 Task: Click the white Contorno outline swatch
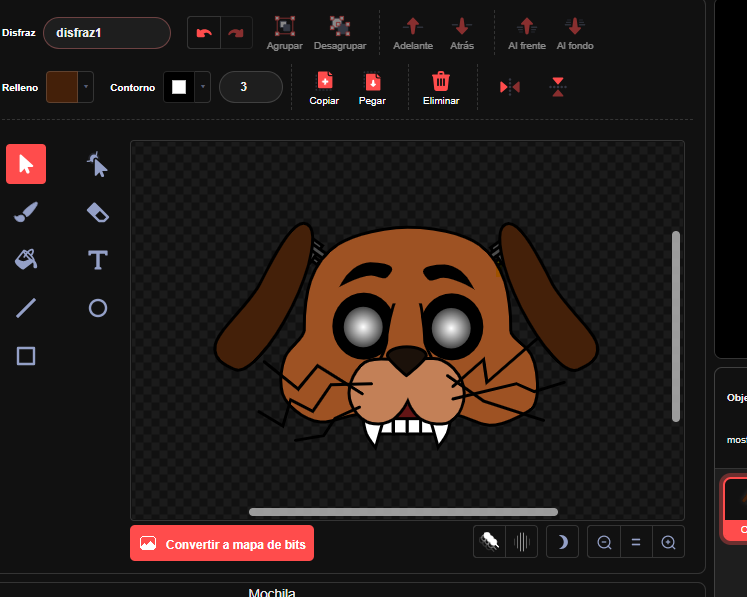coord(179,87)
